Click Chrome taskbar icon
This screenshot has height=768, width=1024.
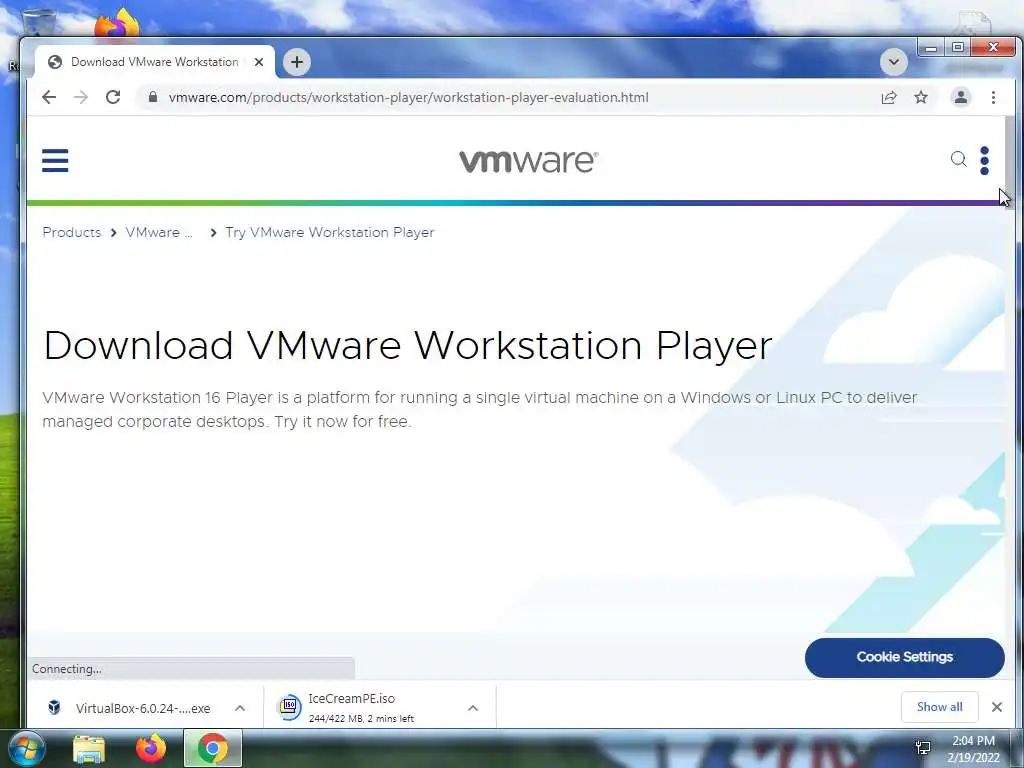click(213, 749)
